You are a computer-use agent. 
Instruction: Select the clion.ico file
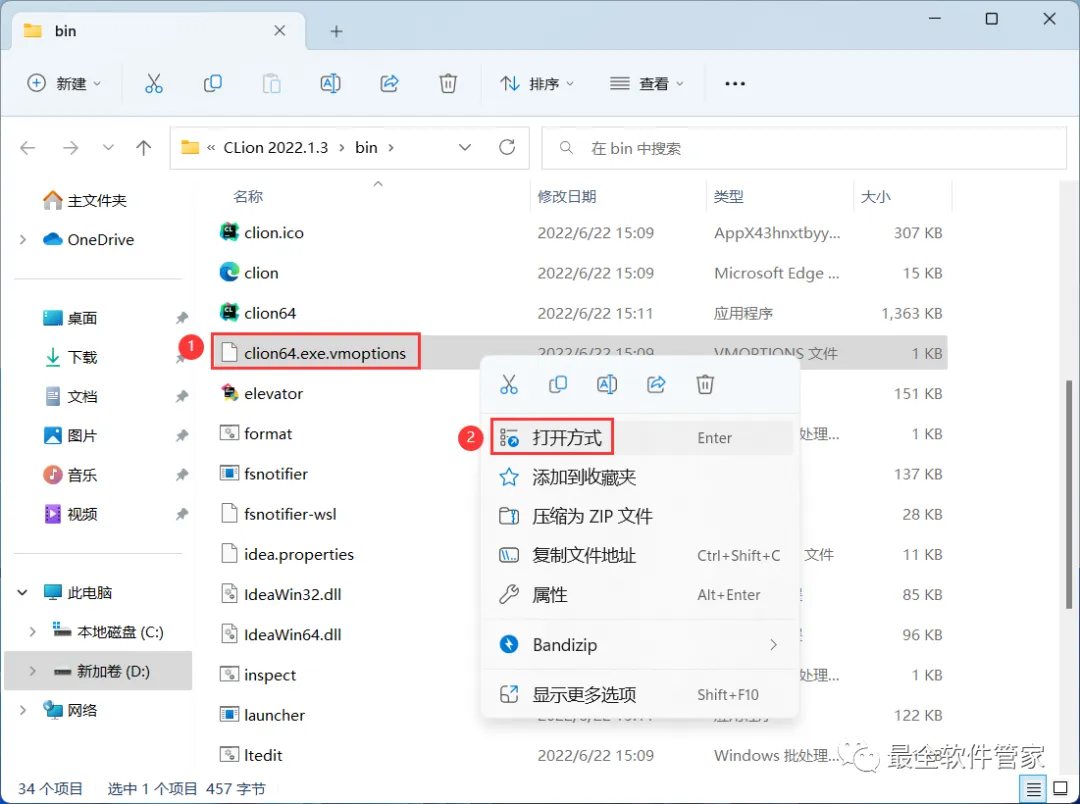[262, 233]
